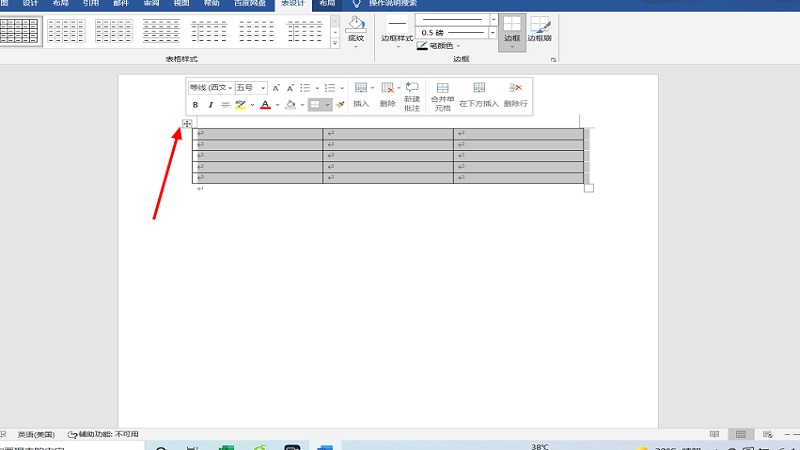Apply red font color
Viewport: 800px width, 450px height.
[265, 105]
